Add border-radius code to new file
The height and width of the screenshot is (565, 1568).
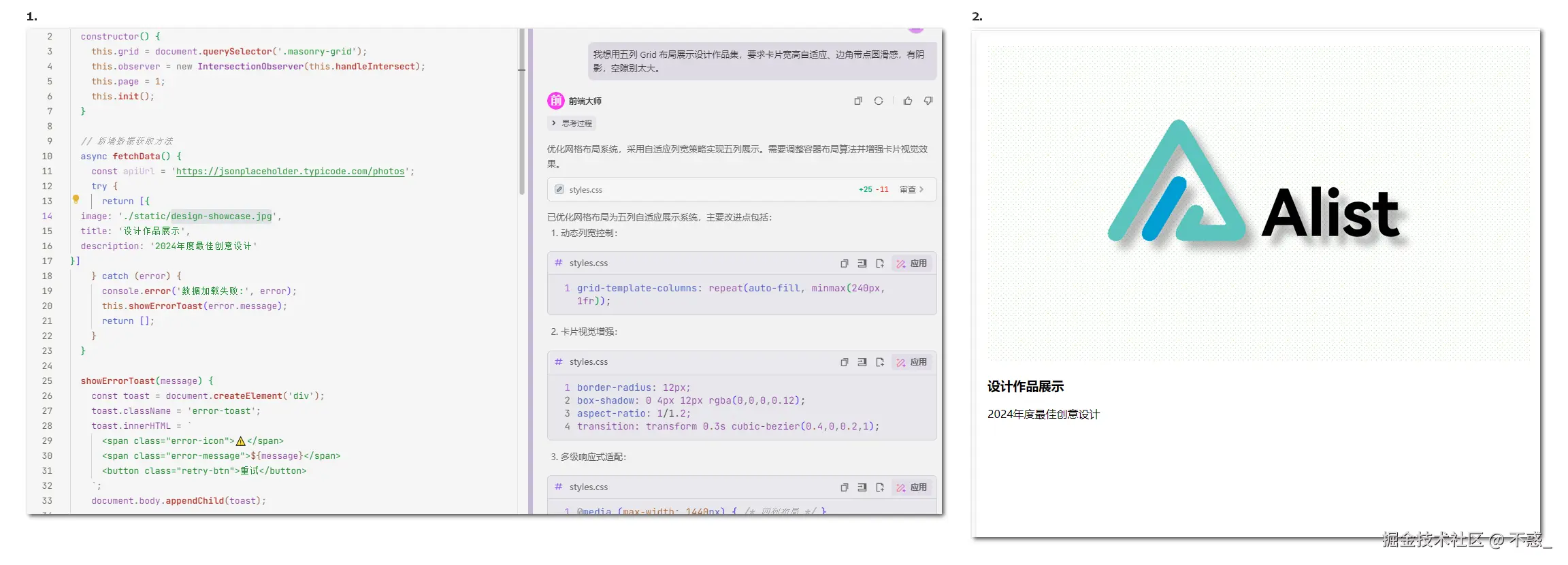point(880,362)
